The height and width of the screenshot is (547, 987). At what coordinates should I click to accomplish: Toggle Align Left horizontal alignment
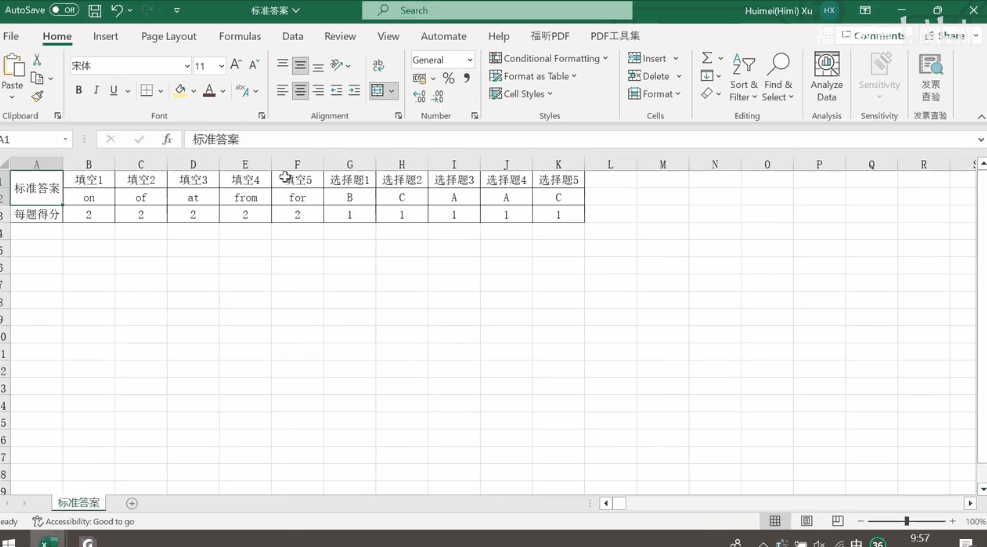tap(282, 91)
